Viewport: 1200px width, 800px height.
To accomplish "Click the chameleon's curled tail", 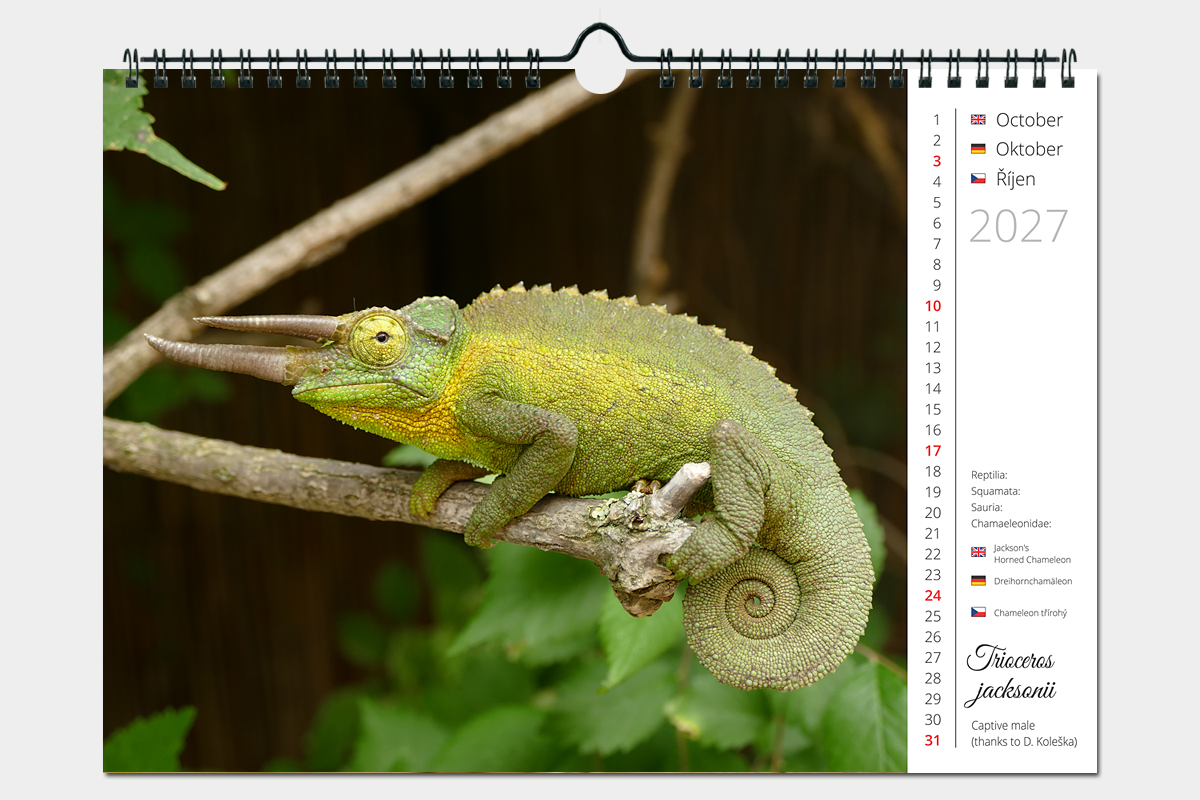I will pyautogui.click(x=760, y=600).
